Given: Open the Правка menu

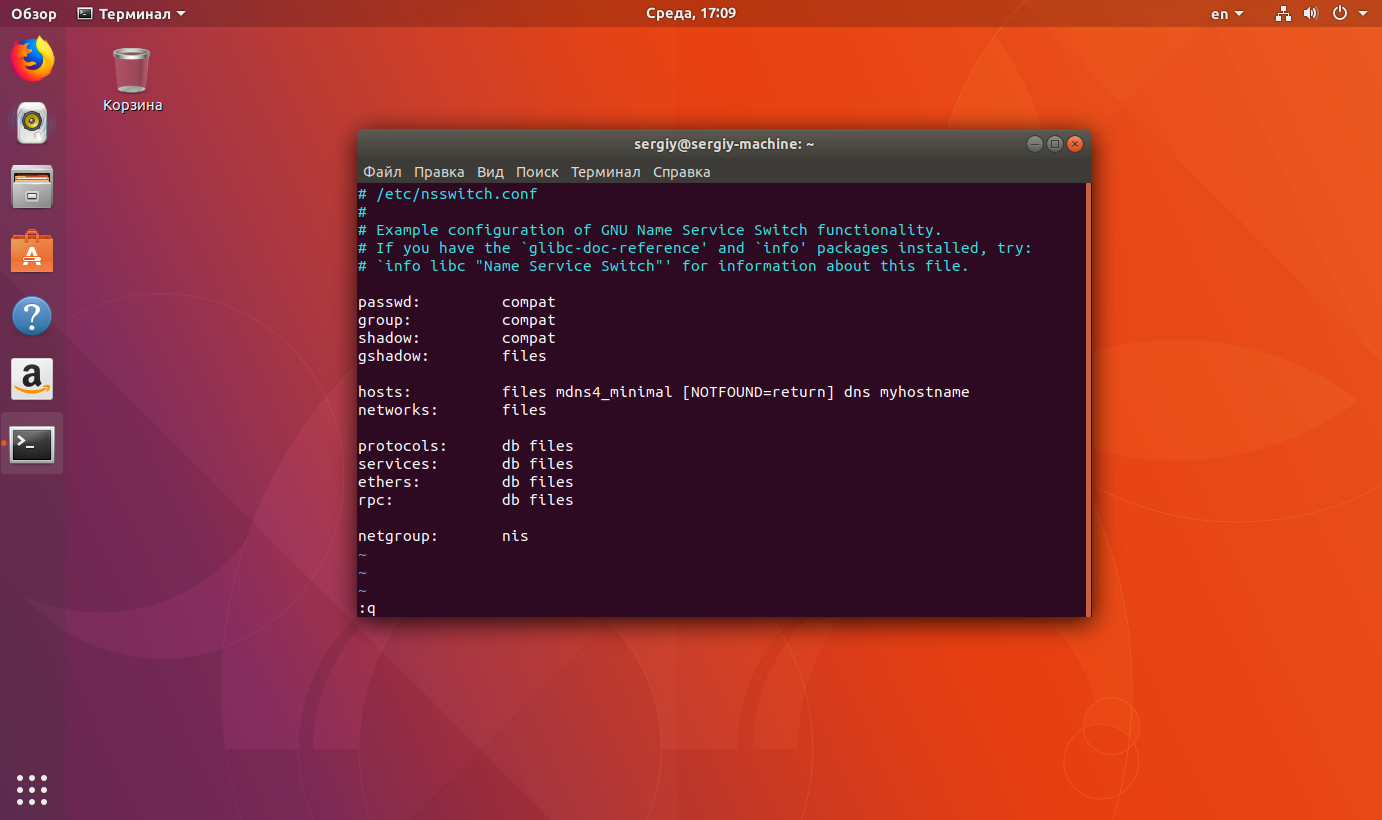Looking at the screenshot, I should click(439, 172).
